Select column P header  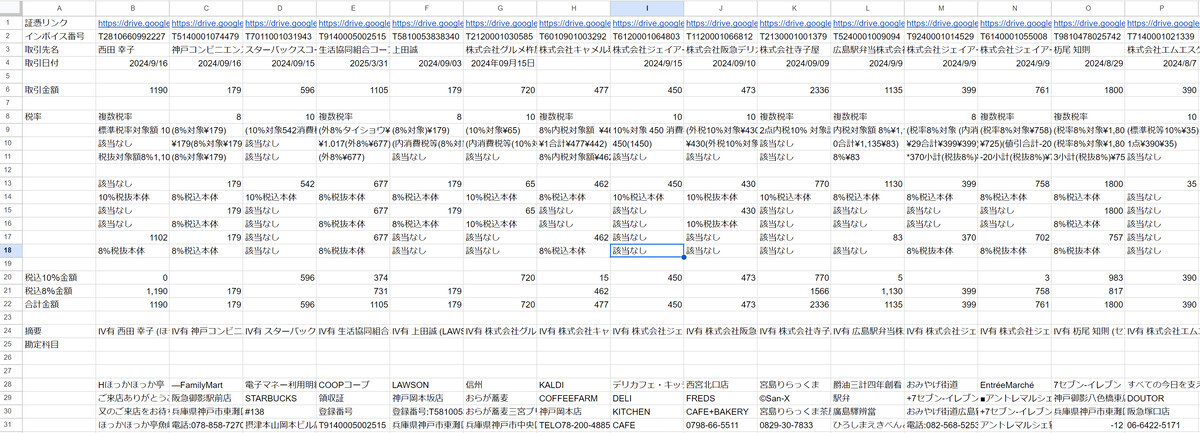pos(1161,7)
